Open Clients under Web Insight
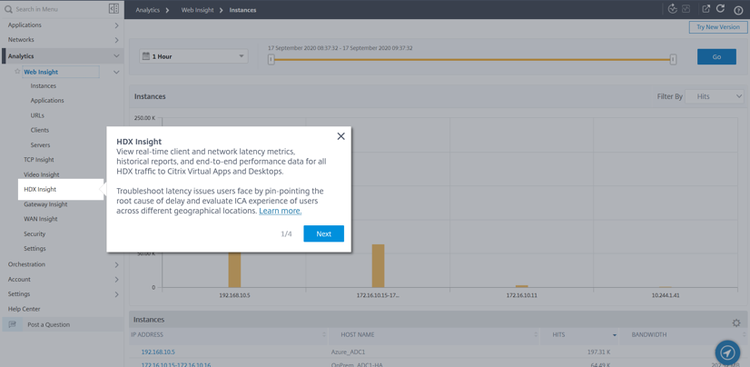Screen dimensions: 750x367 pos(40,130)
